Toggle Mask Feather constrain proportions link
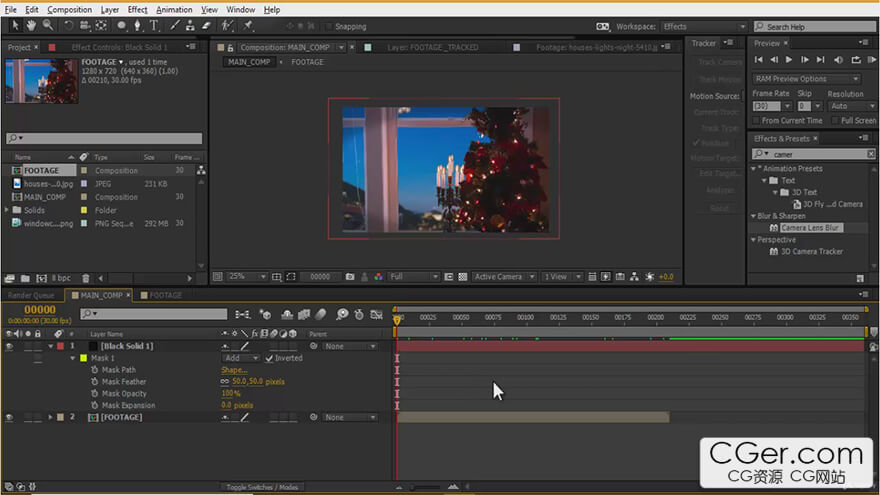880x495 pixels. click(225, 382)
